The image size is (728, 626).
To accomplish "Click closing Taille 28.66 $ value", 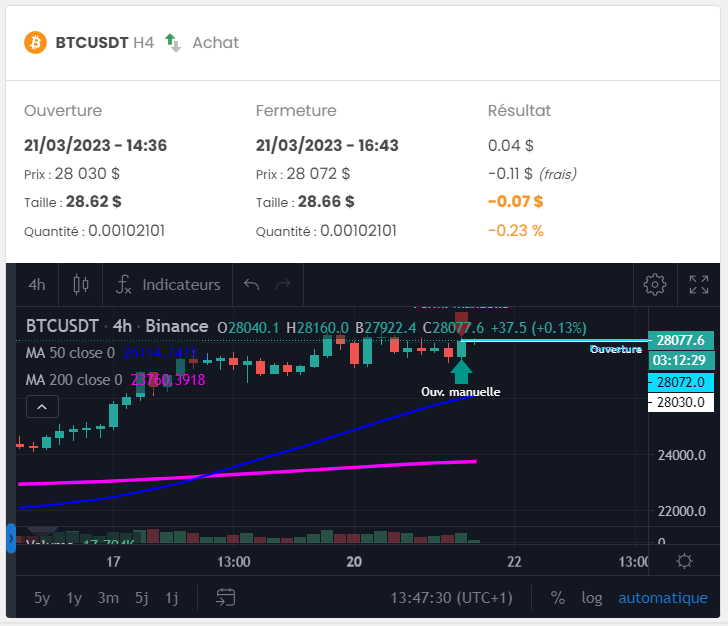I will 326,202.
